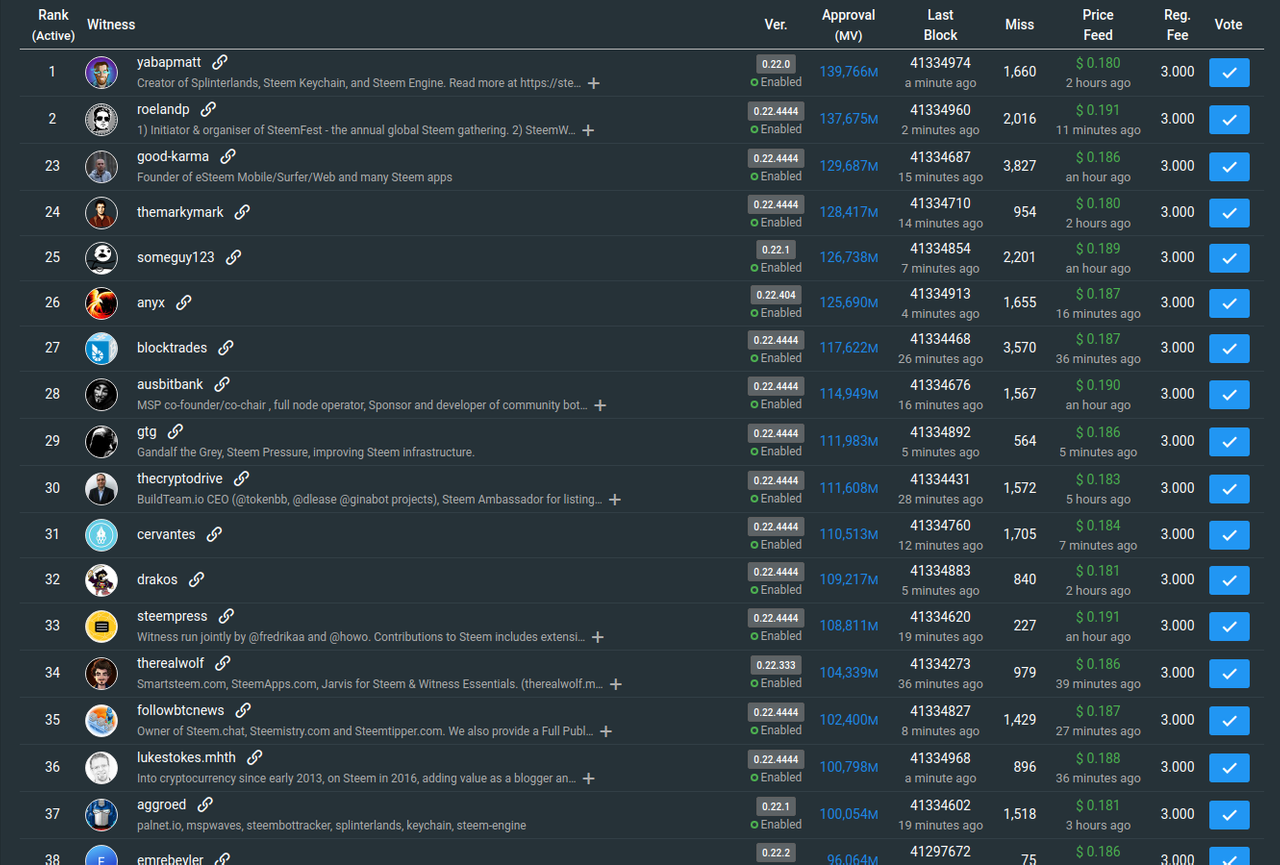Open the link icon next to cervantes
Viewport: 1280px width, 865px height.
coord(214,534)
